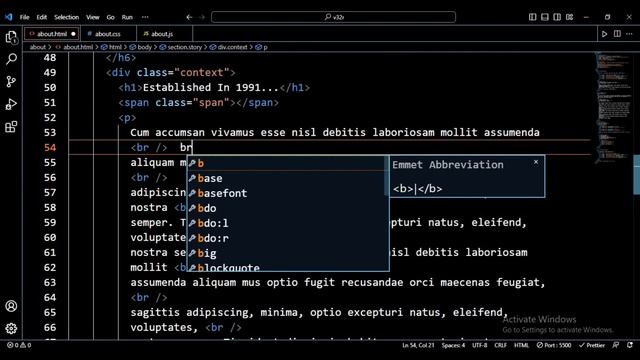Image resolution: width=640 pixels, height=360 pixels.
Task: Select the 'b' Emmet suggestion
Action: coord(287,163)
